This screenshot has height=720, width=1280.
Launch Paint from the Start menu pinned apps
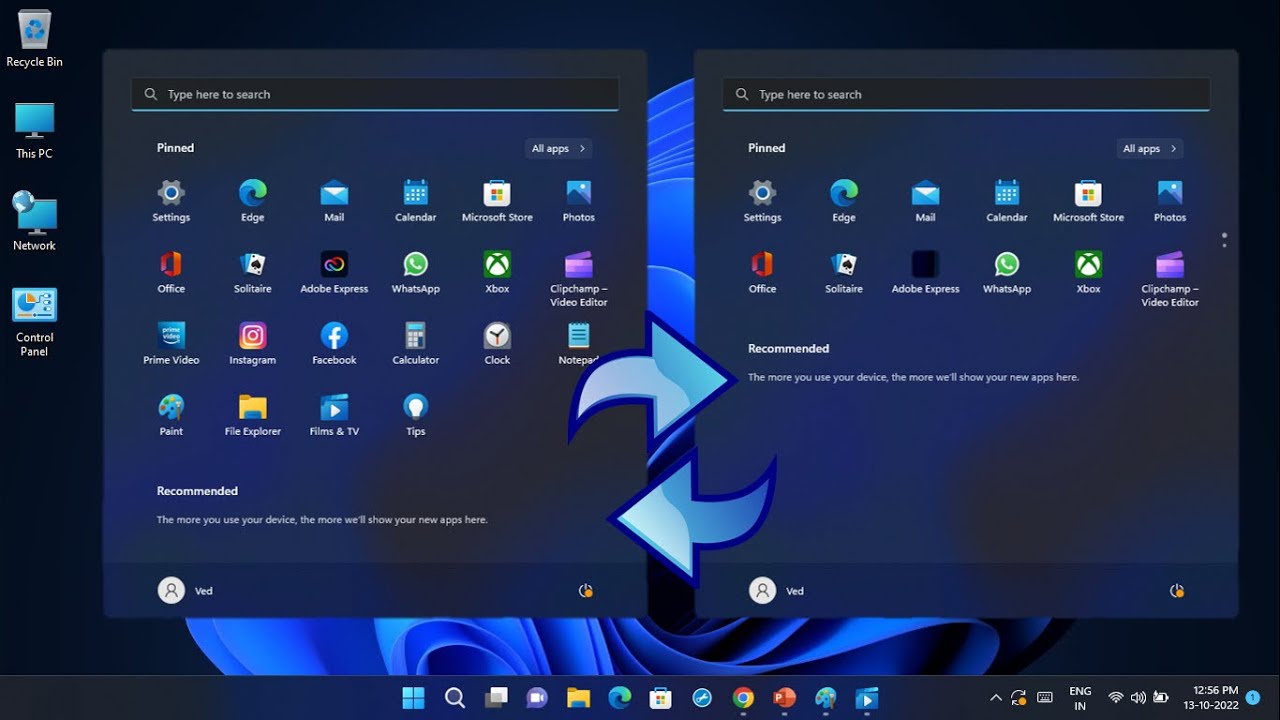click(171, 415)
